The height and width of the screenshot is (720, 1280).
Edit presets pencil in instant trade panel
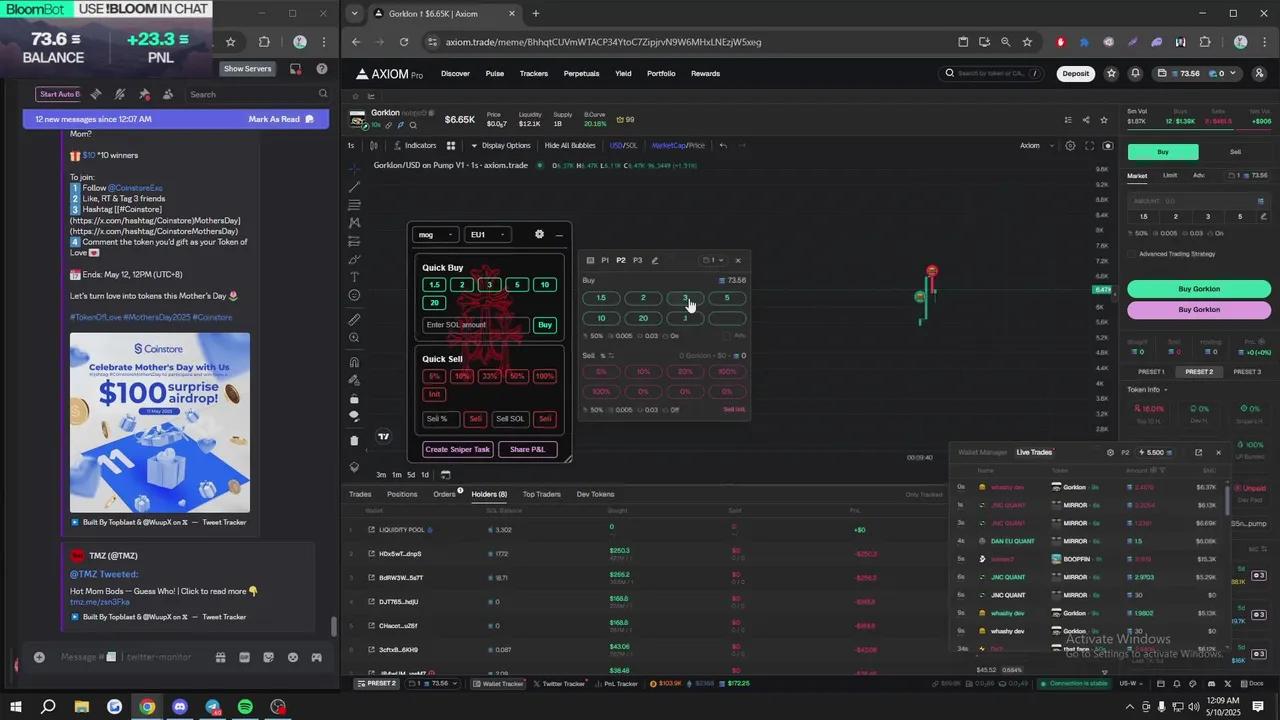tap(655, 260)
